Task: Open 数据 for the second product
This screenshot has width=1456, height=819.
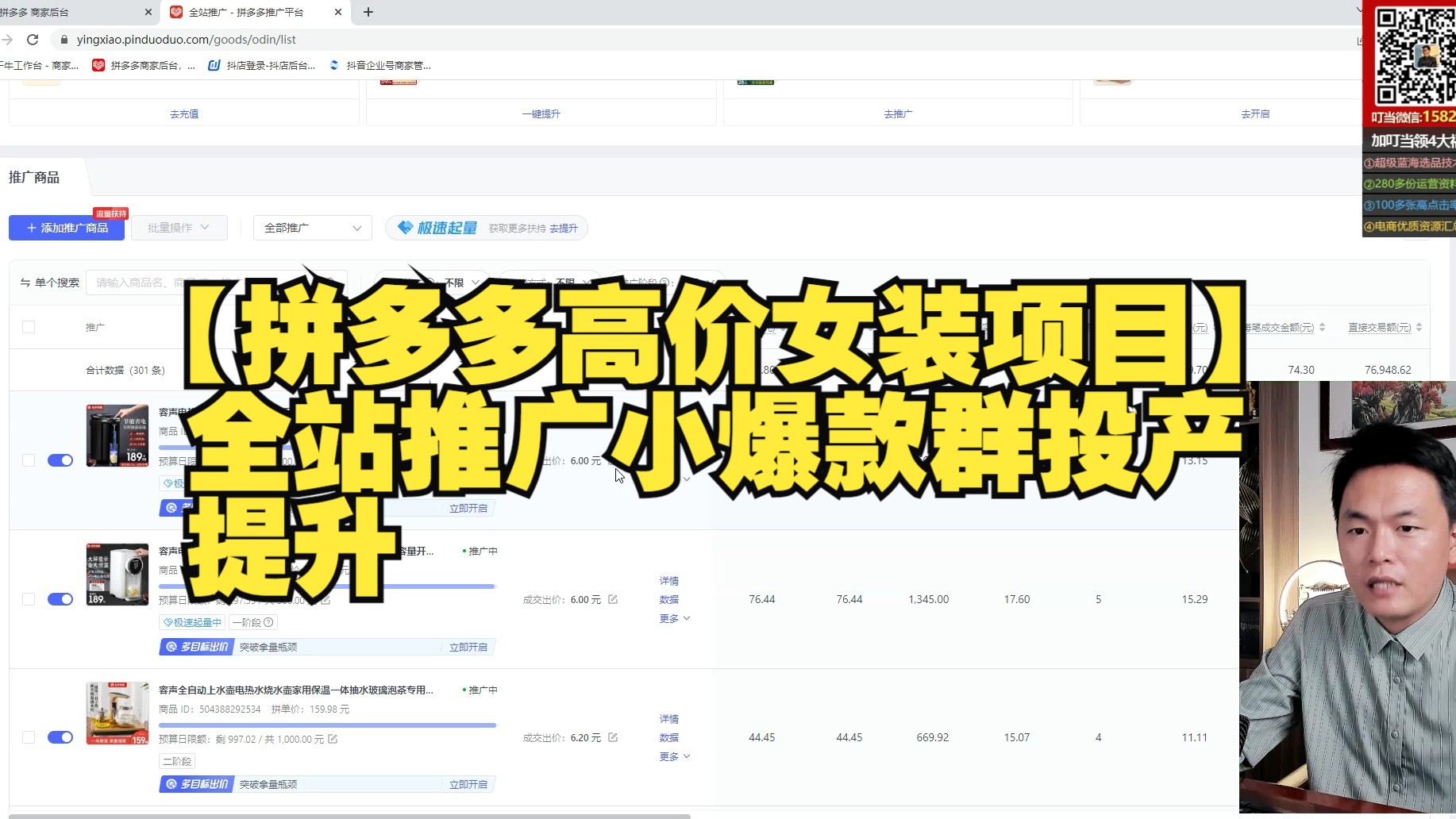Action: click(669, 599)
